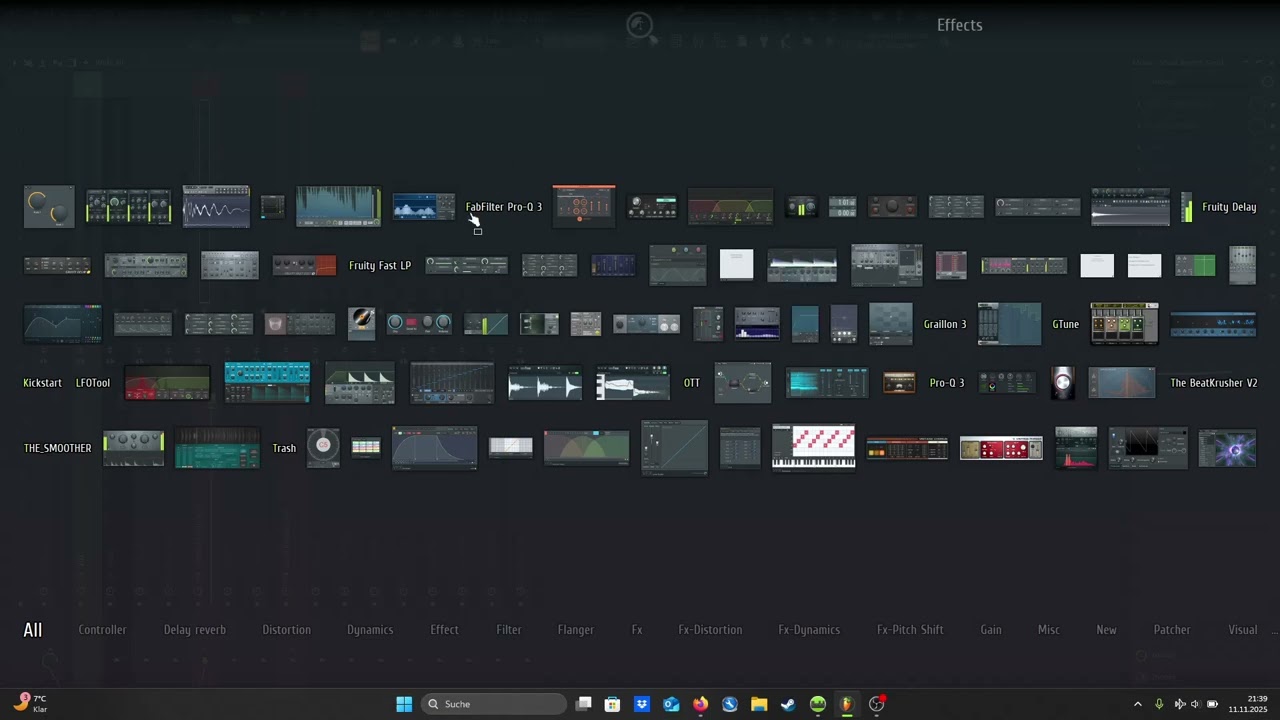Click the volume icon in the system tray

click(x=1195, y=704)
